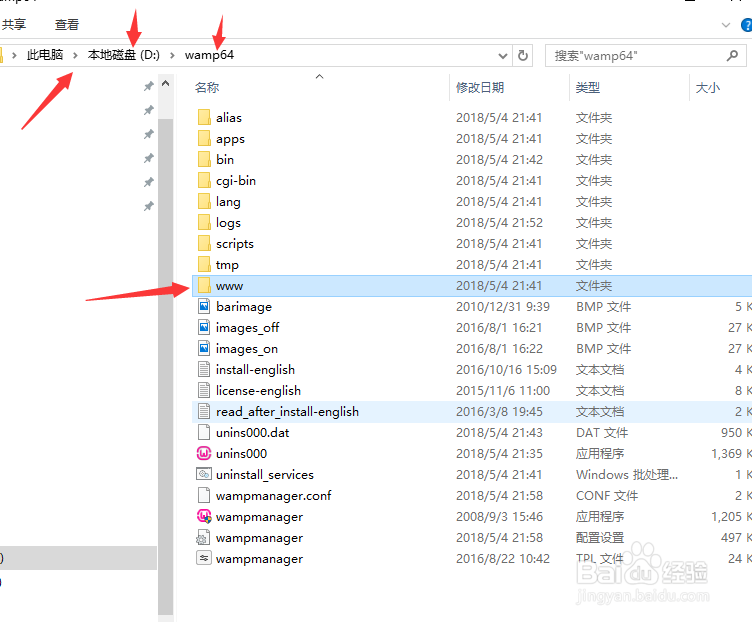Viewport: 752px width, 622px height.
Task: Select the www folder icon
Action: (204, 285)
